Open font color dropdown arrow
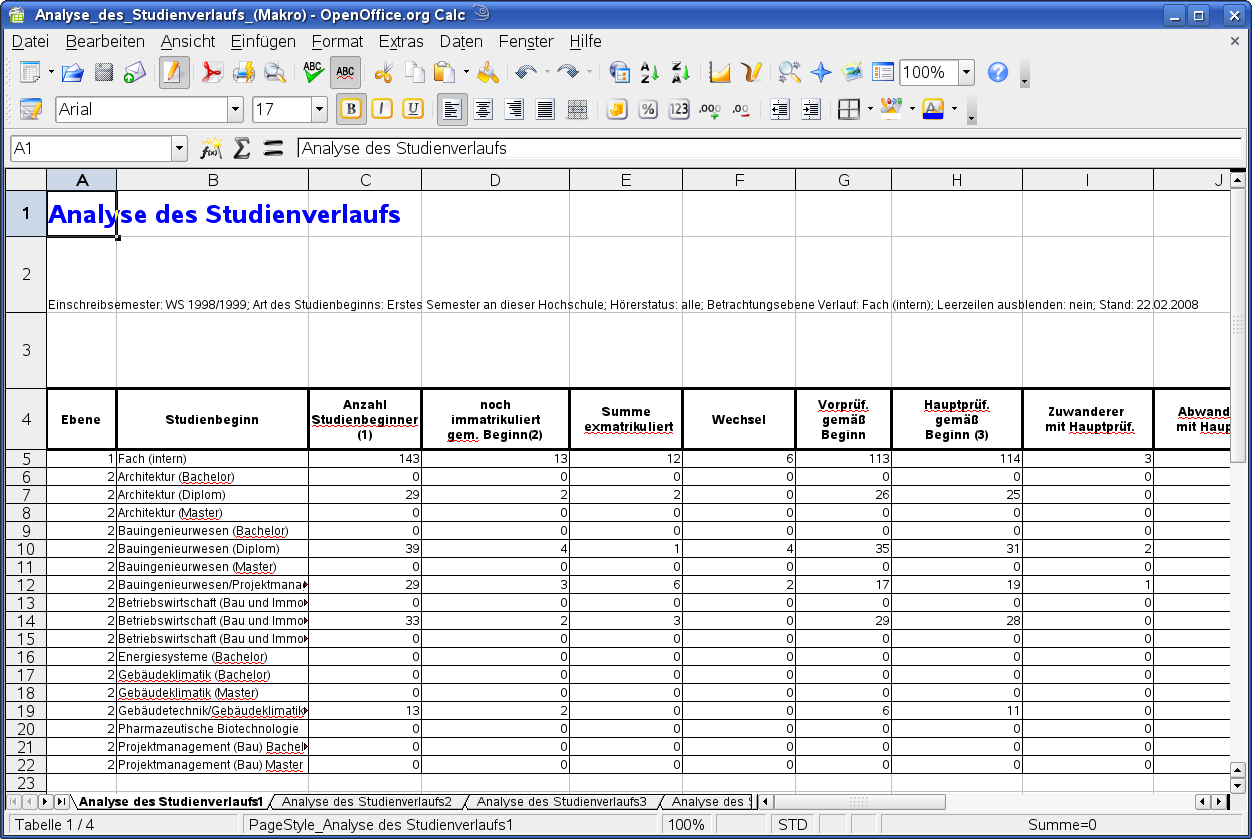The height and width of the screenshot is (839, 1252). 954,109
